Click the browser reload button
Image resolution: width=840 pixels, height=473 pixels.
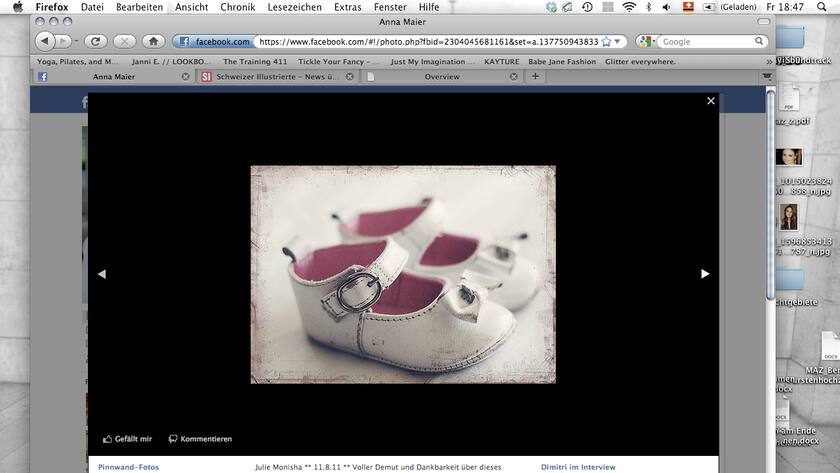pyautogui.click(x=96, y=42)
